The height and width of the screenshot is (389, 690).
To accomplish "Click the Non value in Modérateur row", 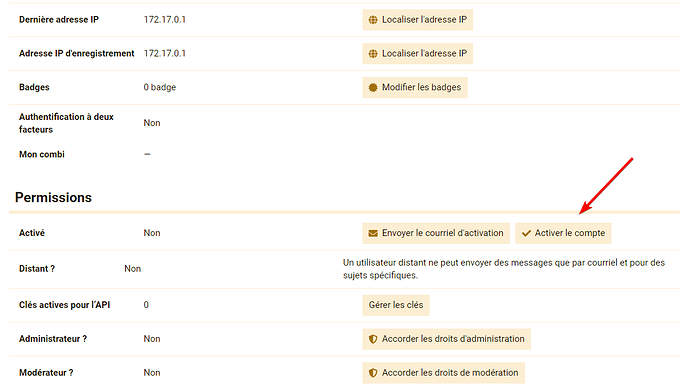I will click(x=152, y=373).
